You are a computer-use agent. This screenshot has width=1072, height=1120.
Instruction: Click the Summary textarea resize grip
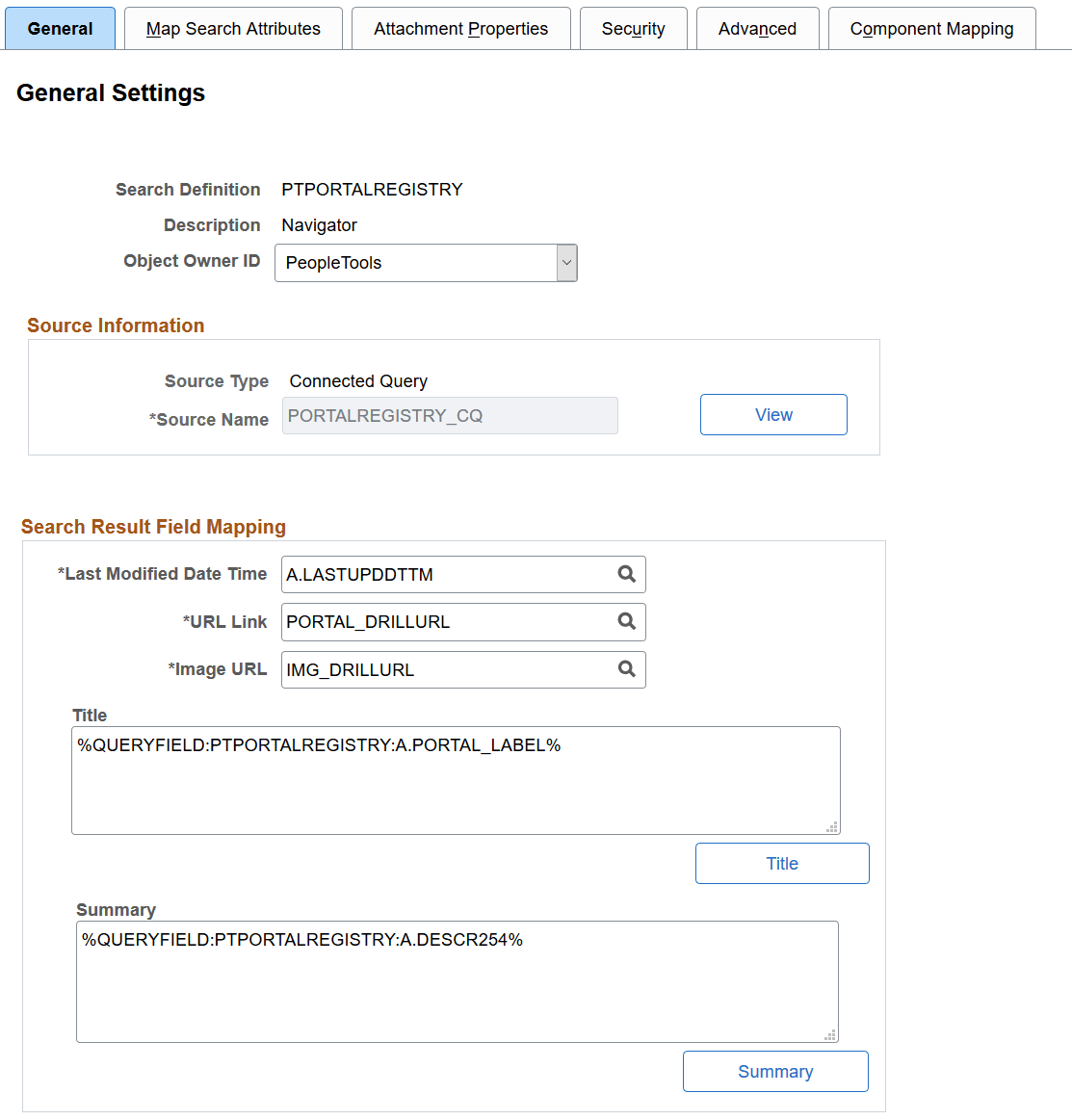click(829, 1031)
